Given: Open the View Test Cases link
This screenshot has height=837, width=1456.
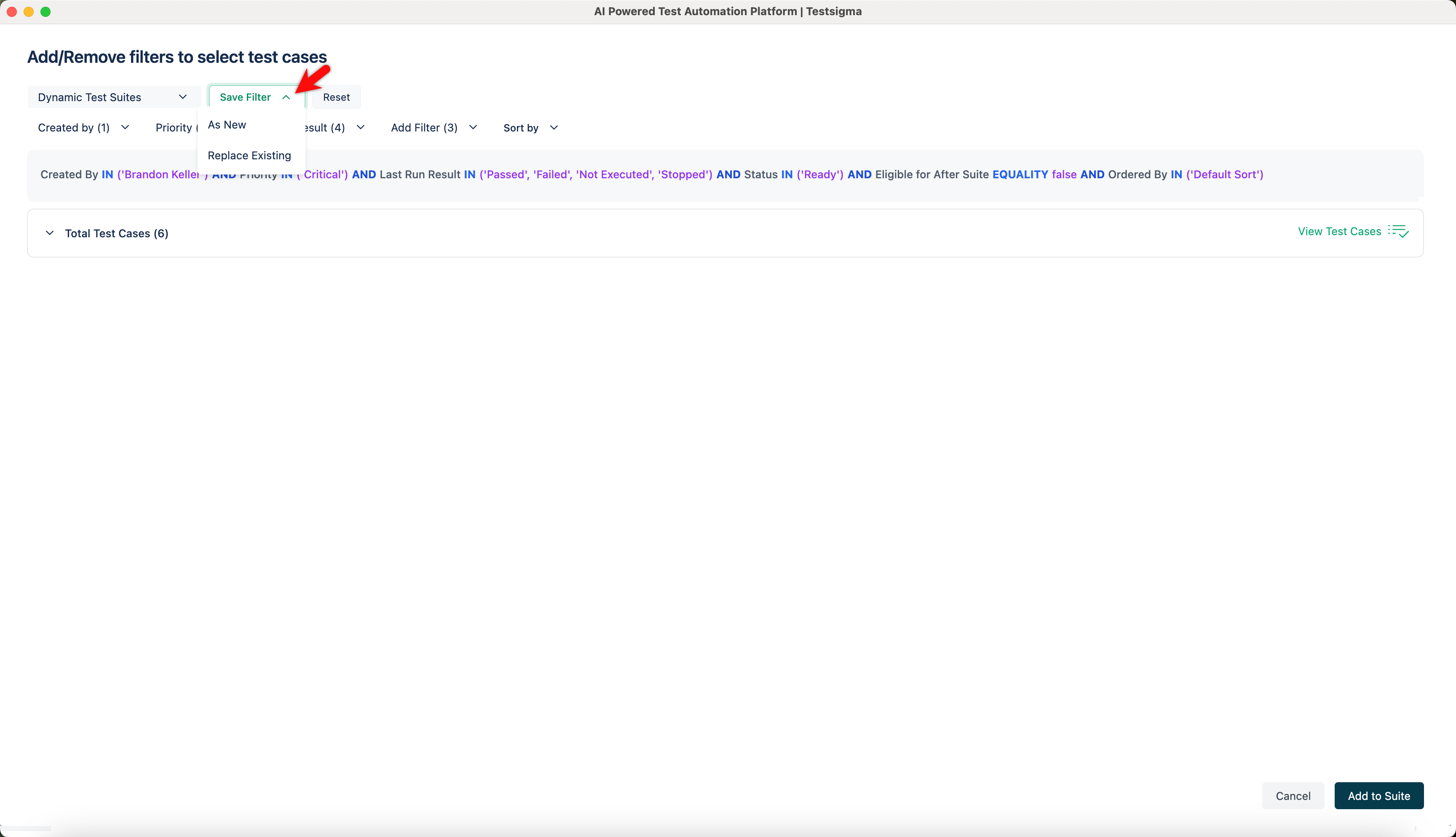Looking at the screenshot, I should click(x=1339, y=231).
